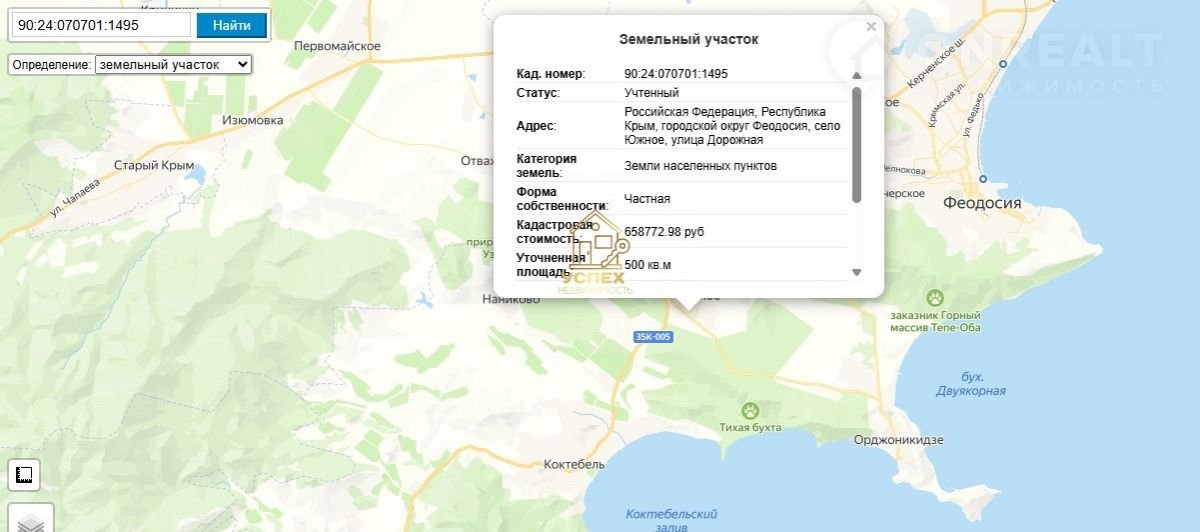Click the Коктебель town label
Screen dimensions: 1200x532
(573, 465)
